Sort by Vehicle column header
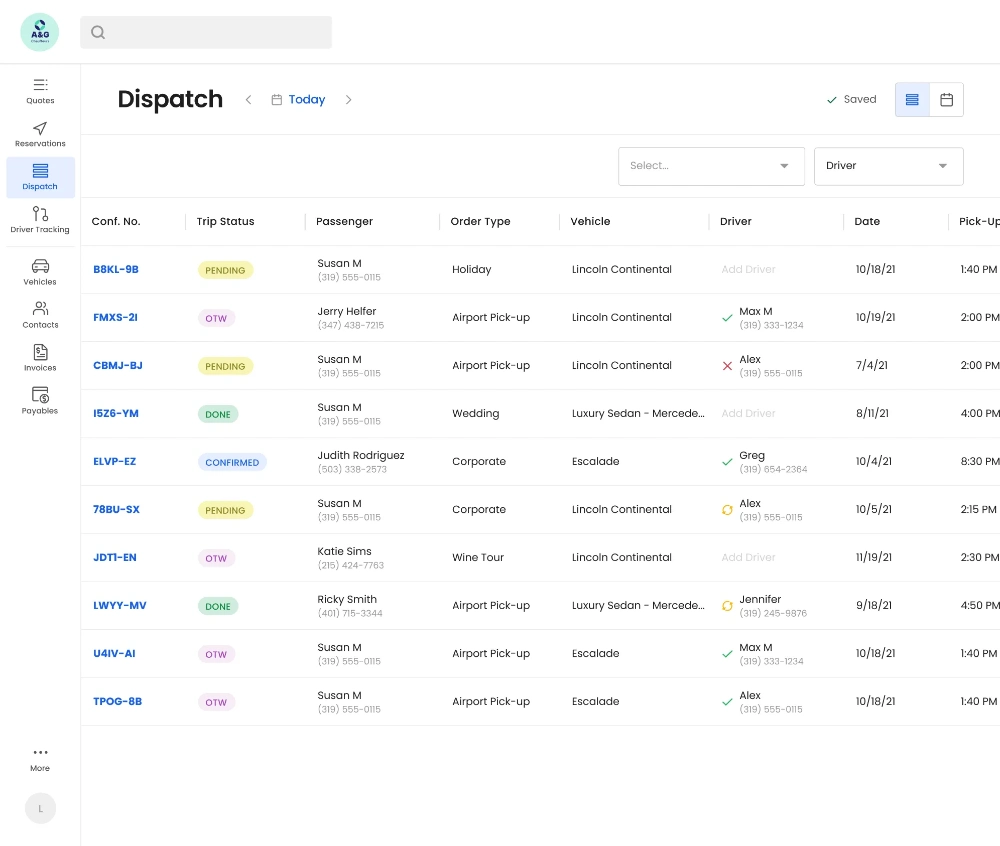 click(x=590, y=221)
